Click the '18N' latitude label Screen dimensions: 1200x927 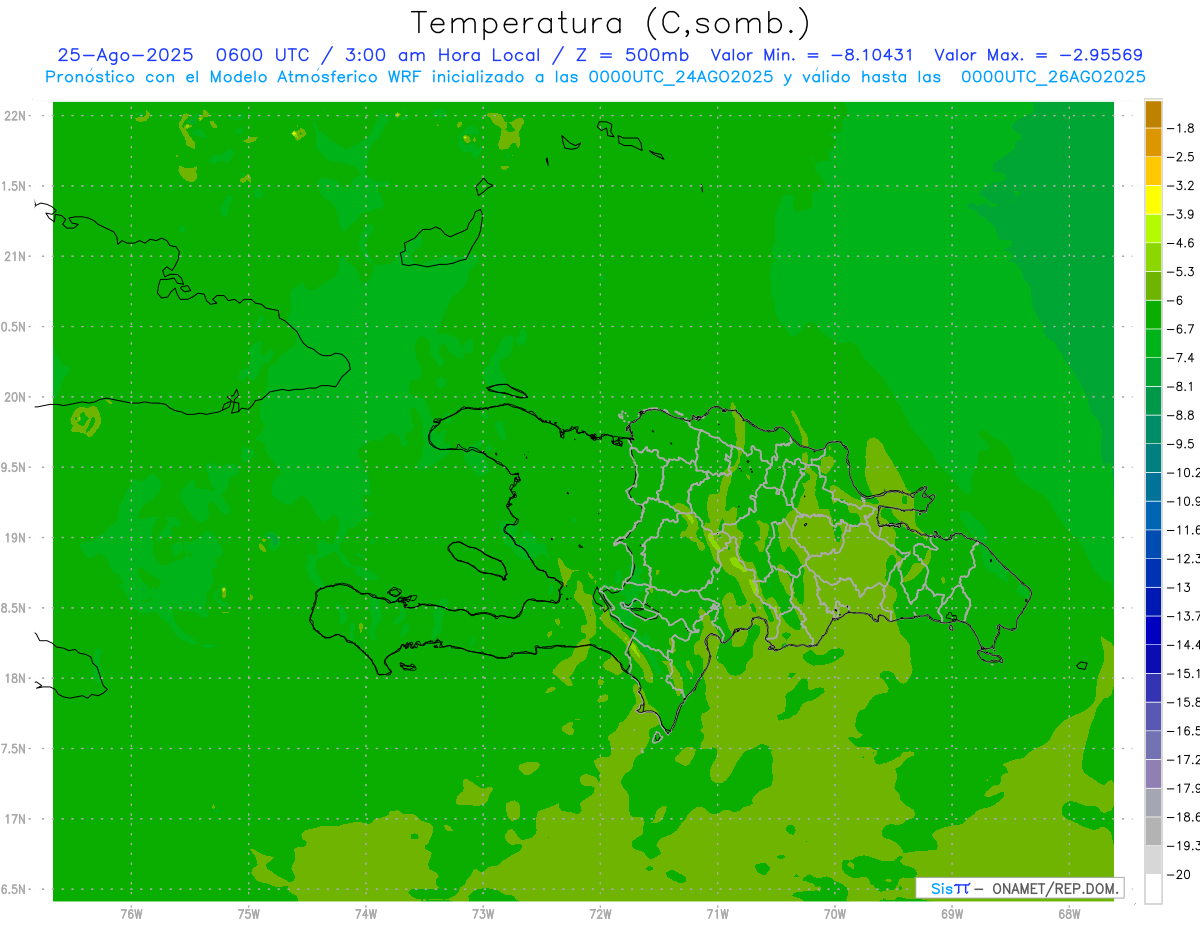[16, 679]
